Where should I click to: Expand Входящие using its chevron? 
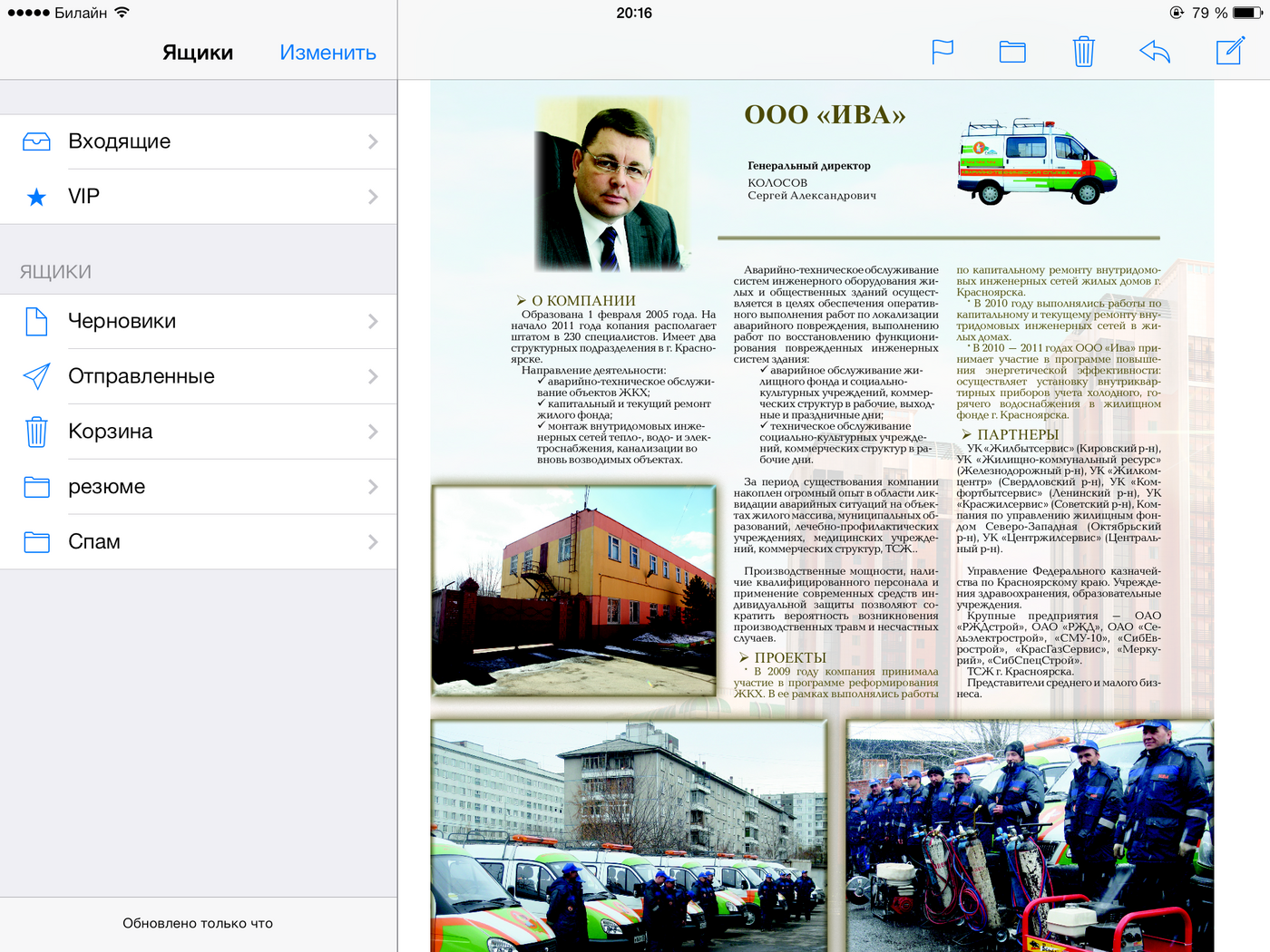373,141
